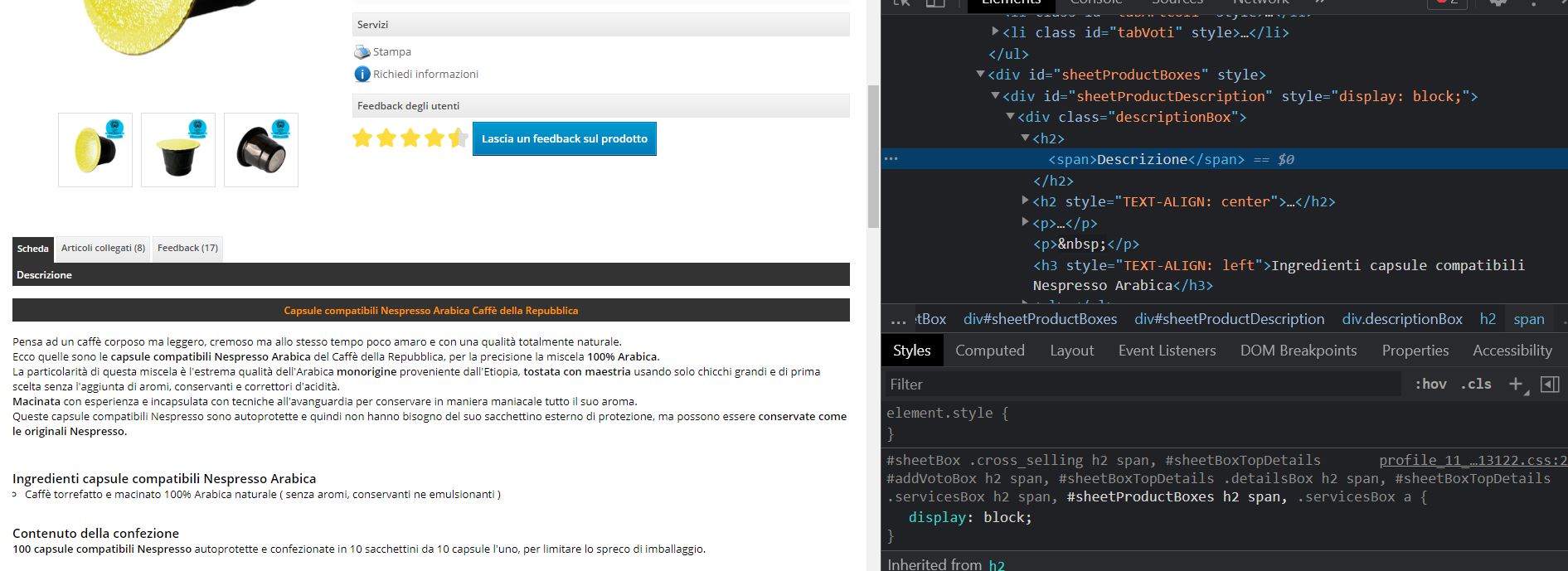Click the Stampa printer icon
The image size is (1568, 571).
pyautogui.click(x=362, y=52)
